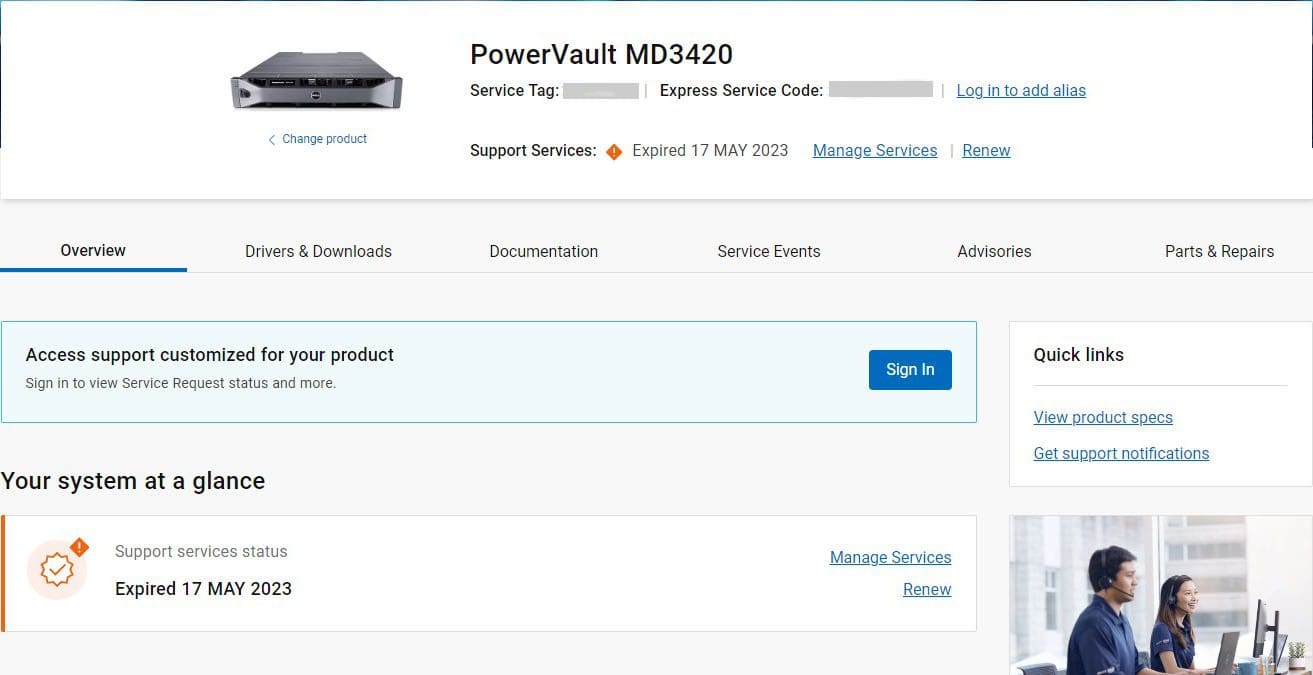Switch to Parts & Repairs tab
Screen dimensions: 1313x675
(x=1219, y=251)
